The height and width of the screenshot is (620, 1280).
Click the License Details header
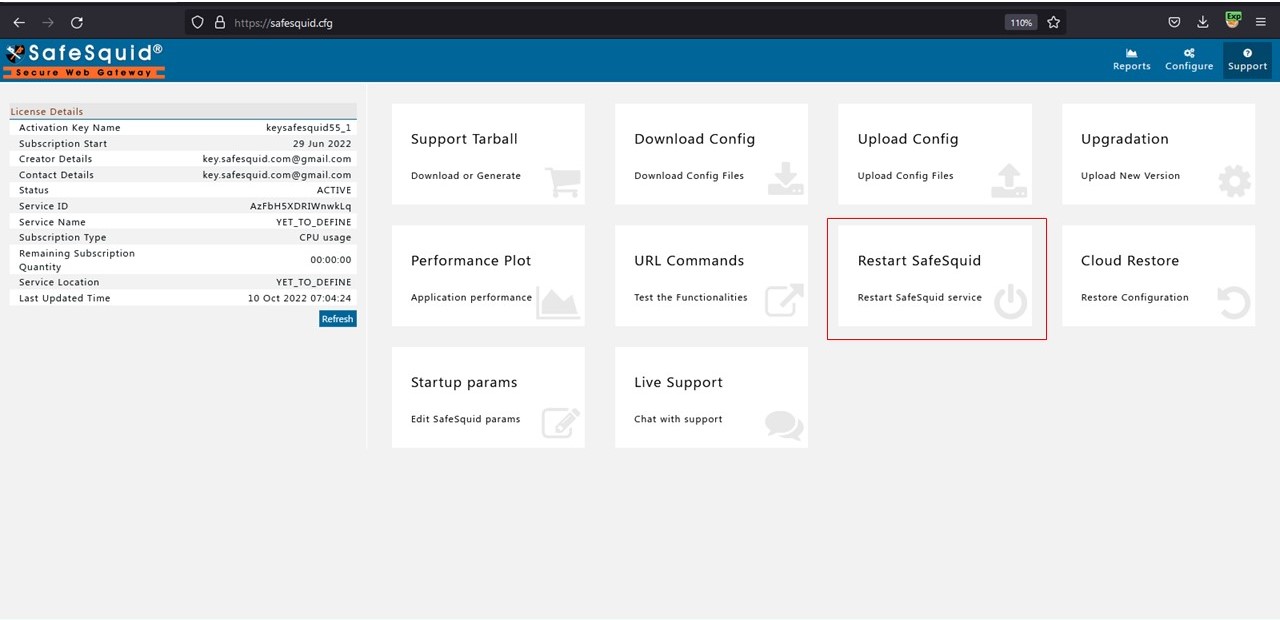(183, 111)
